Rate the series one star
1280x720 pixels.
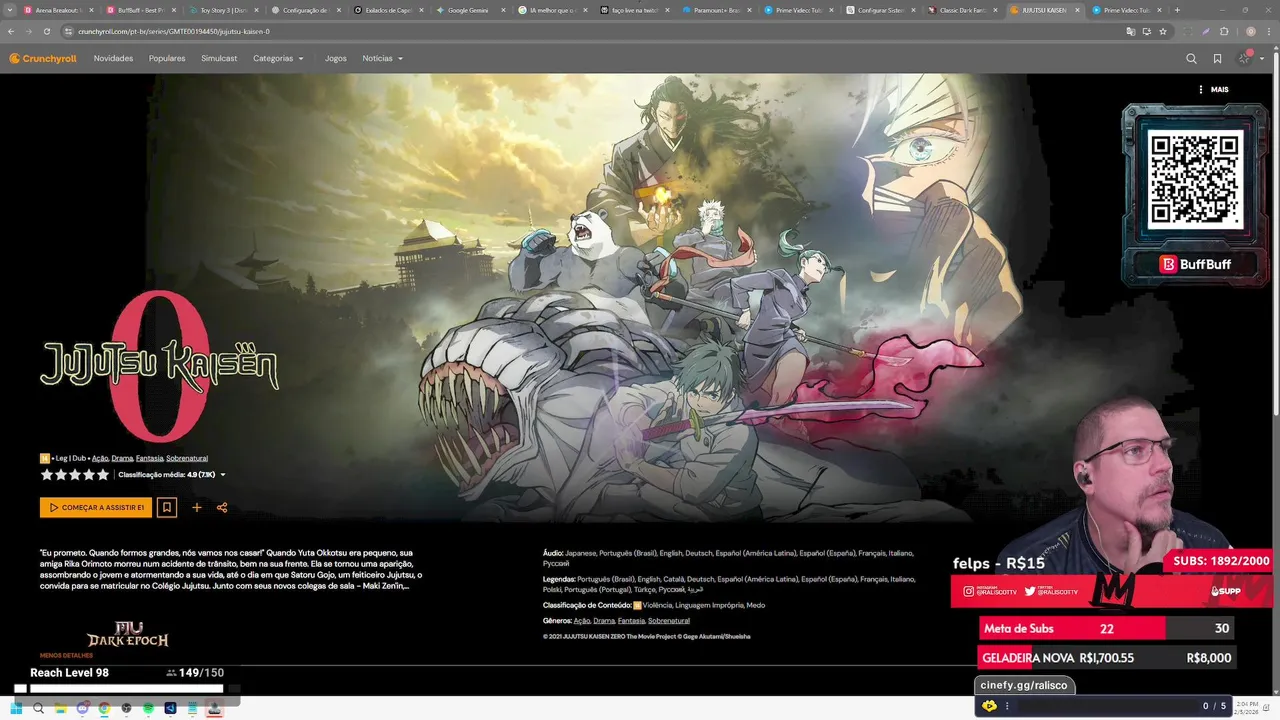pyautogui.click(x=46, y=474)
